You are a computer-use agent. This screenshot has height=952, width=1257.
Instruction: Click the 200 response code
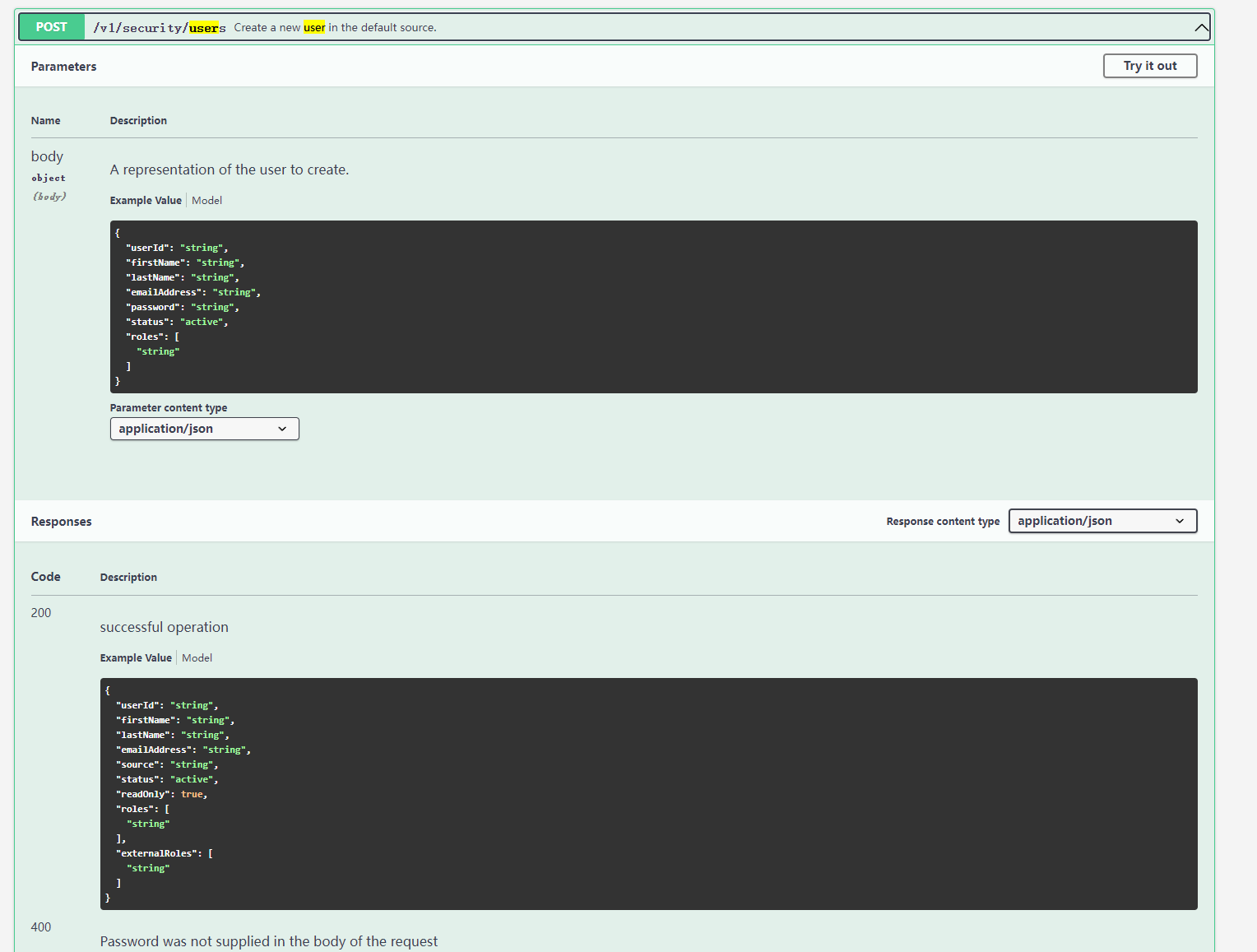[x=41, y=613]
